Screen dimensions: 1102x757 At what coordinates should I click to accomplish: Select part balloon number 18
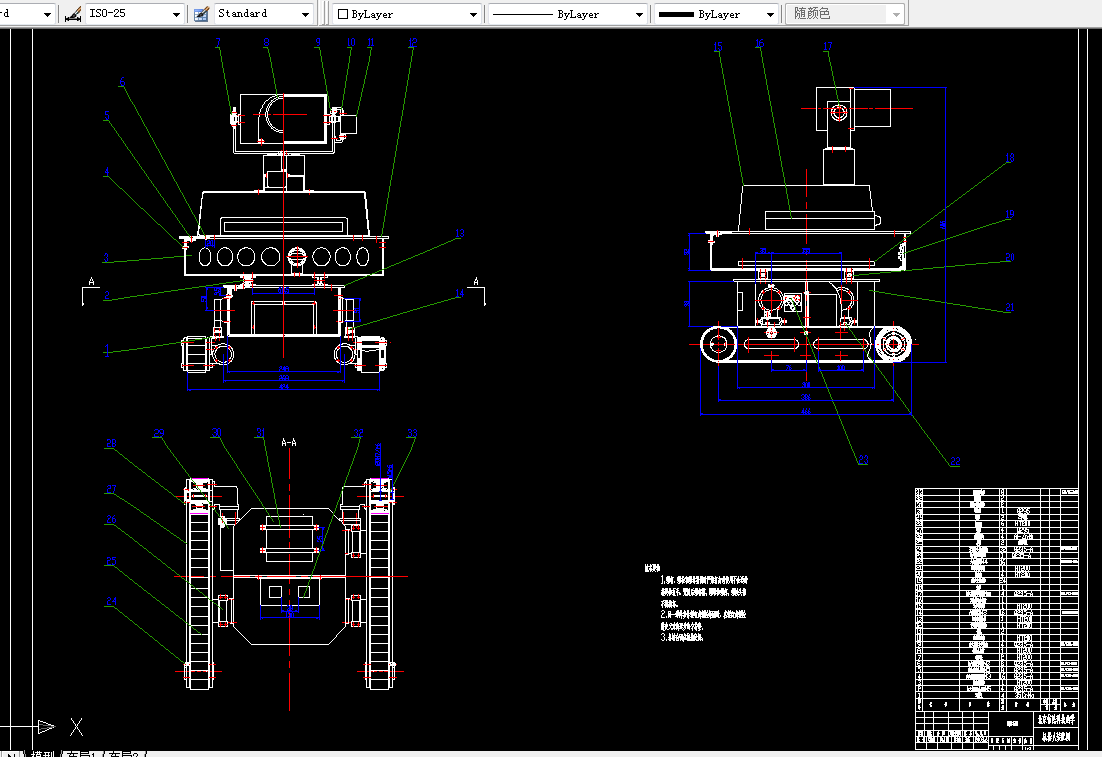(x=1010, y=157)
